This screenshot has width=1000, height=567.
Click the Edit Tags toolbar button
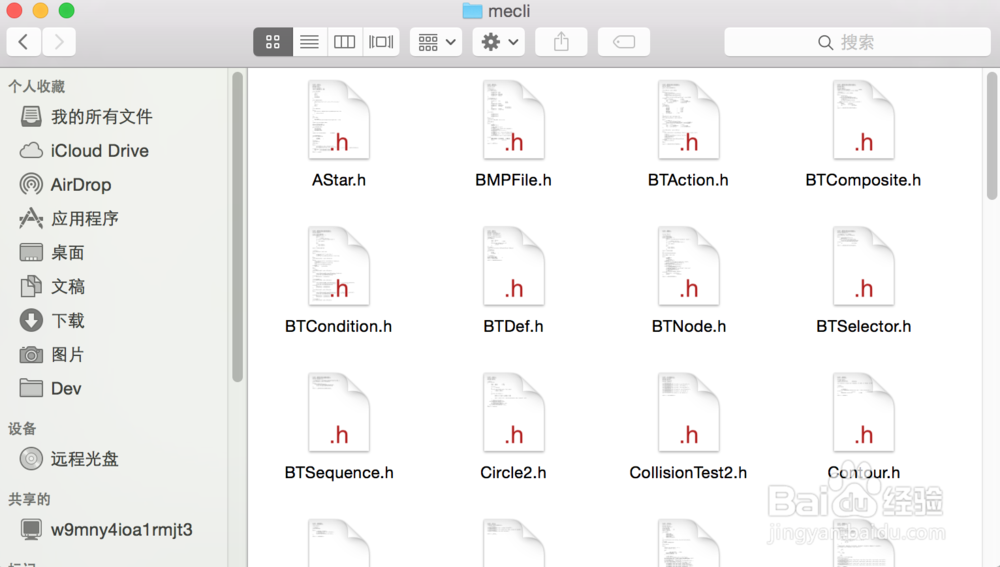click(624, 42)
